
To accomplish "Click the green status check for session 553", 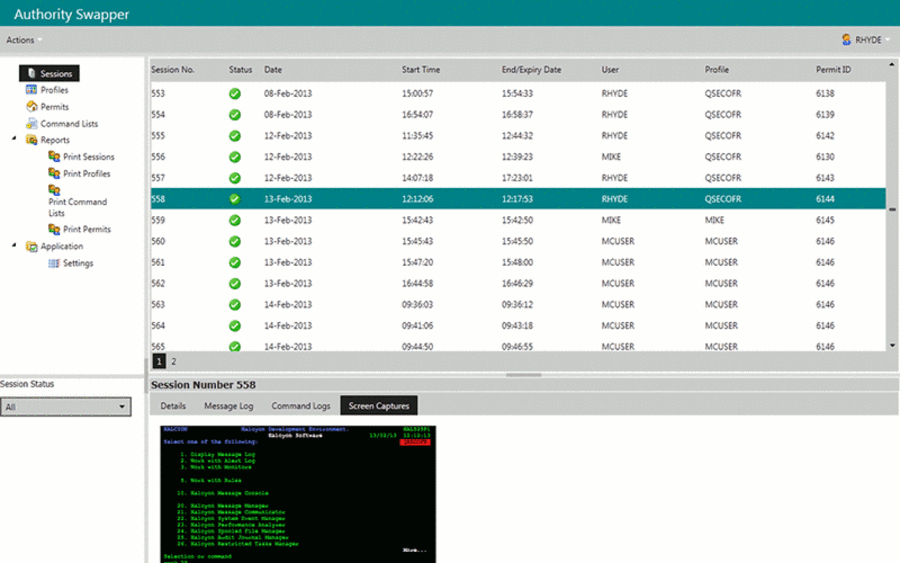I will 235,94.
